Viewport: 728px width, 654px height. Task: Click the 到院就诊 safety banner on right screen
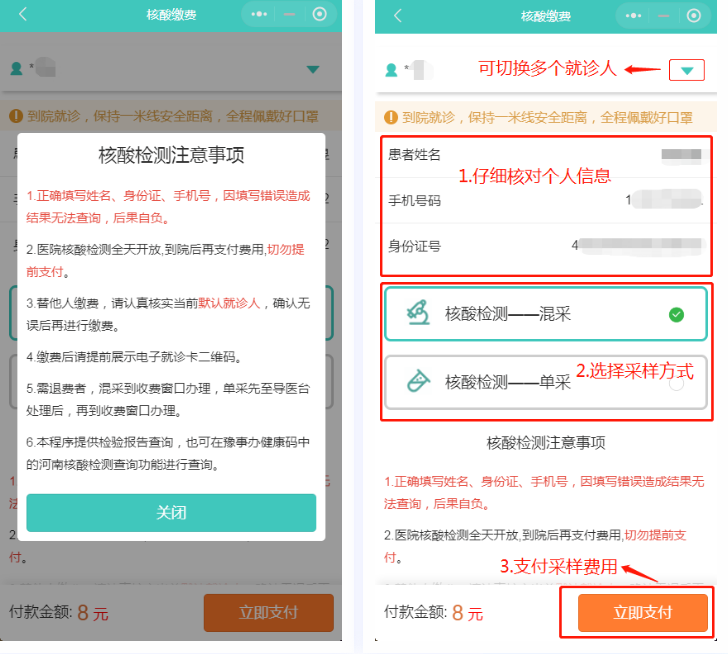click(x=546, y=117)
